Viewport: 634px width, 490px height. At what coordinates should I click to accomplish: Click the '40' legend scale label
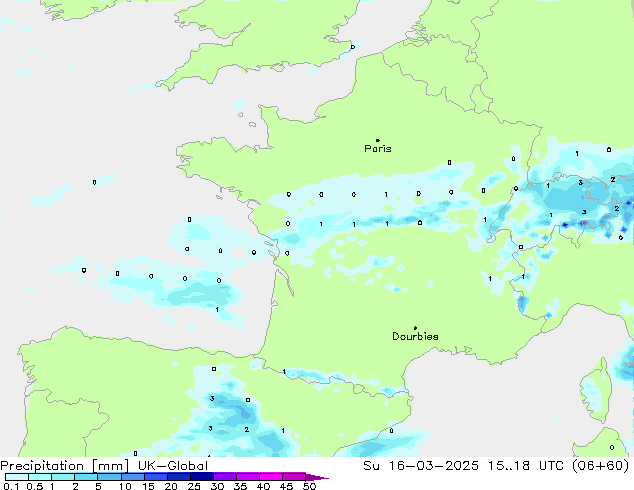coord(263,486)
